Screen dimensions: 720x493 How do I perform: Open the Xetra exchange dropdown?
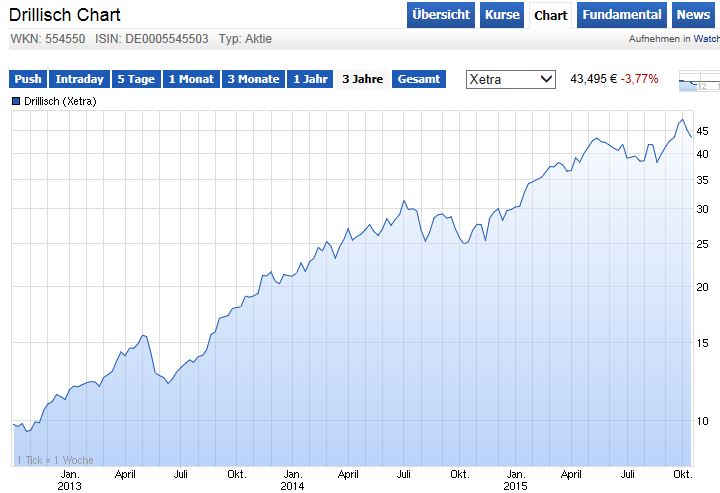click(x=511, y=79)
